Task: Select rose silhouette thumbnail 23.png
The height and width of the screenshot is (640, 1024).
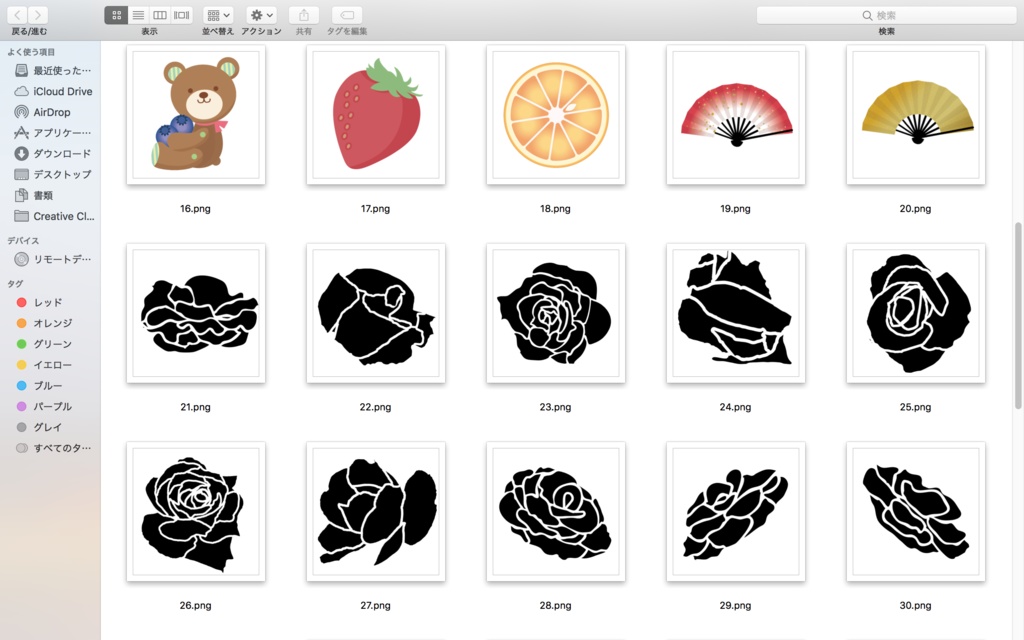Action: (x=556, y=313)
